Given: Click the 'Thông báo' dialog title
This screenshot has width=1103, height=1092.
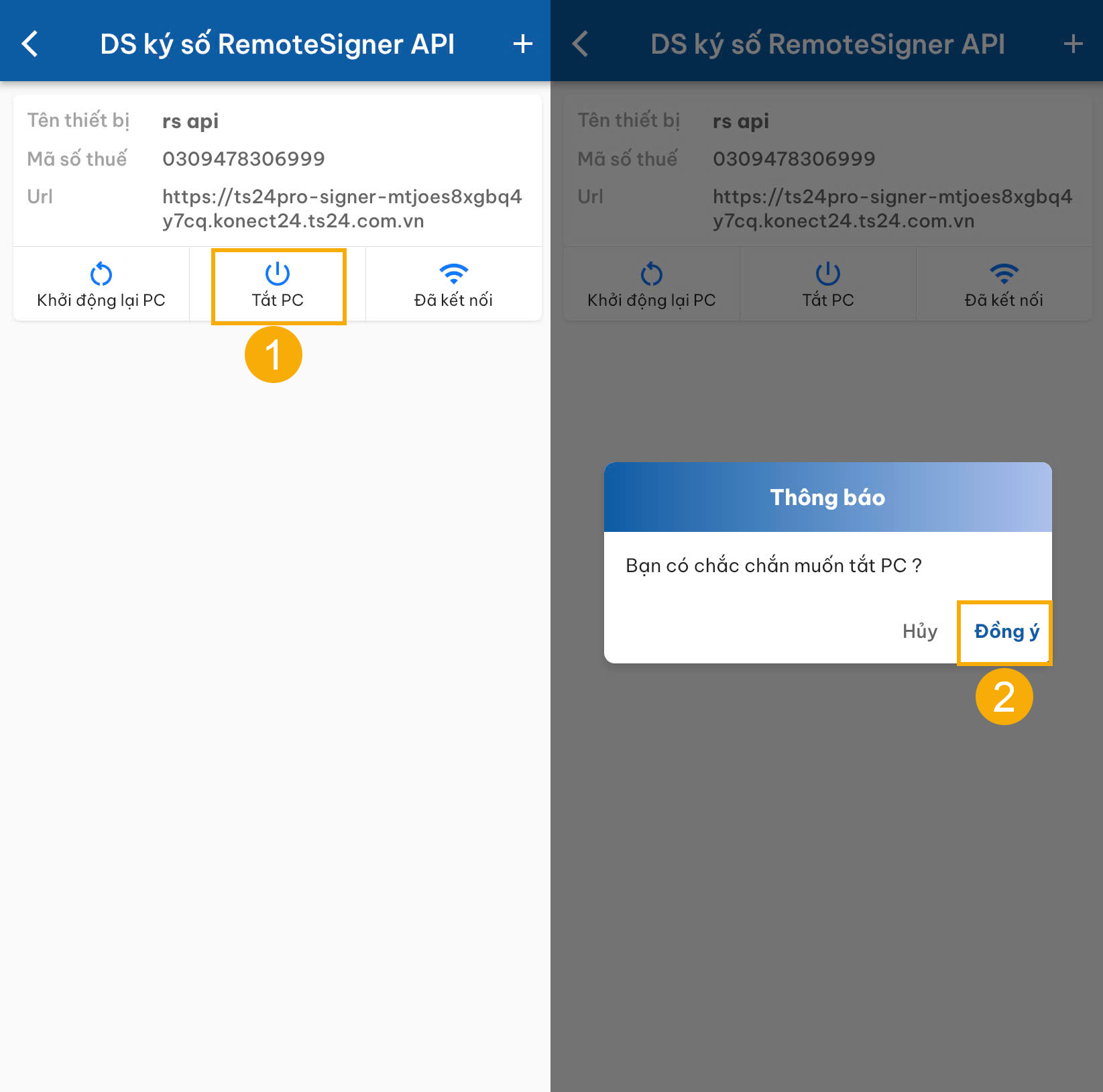Looking at the screenshot, I should [827, 498].
